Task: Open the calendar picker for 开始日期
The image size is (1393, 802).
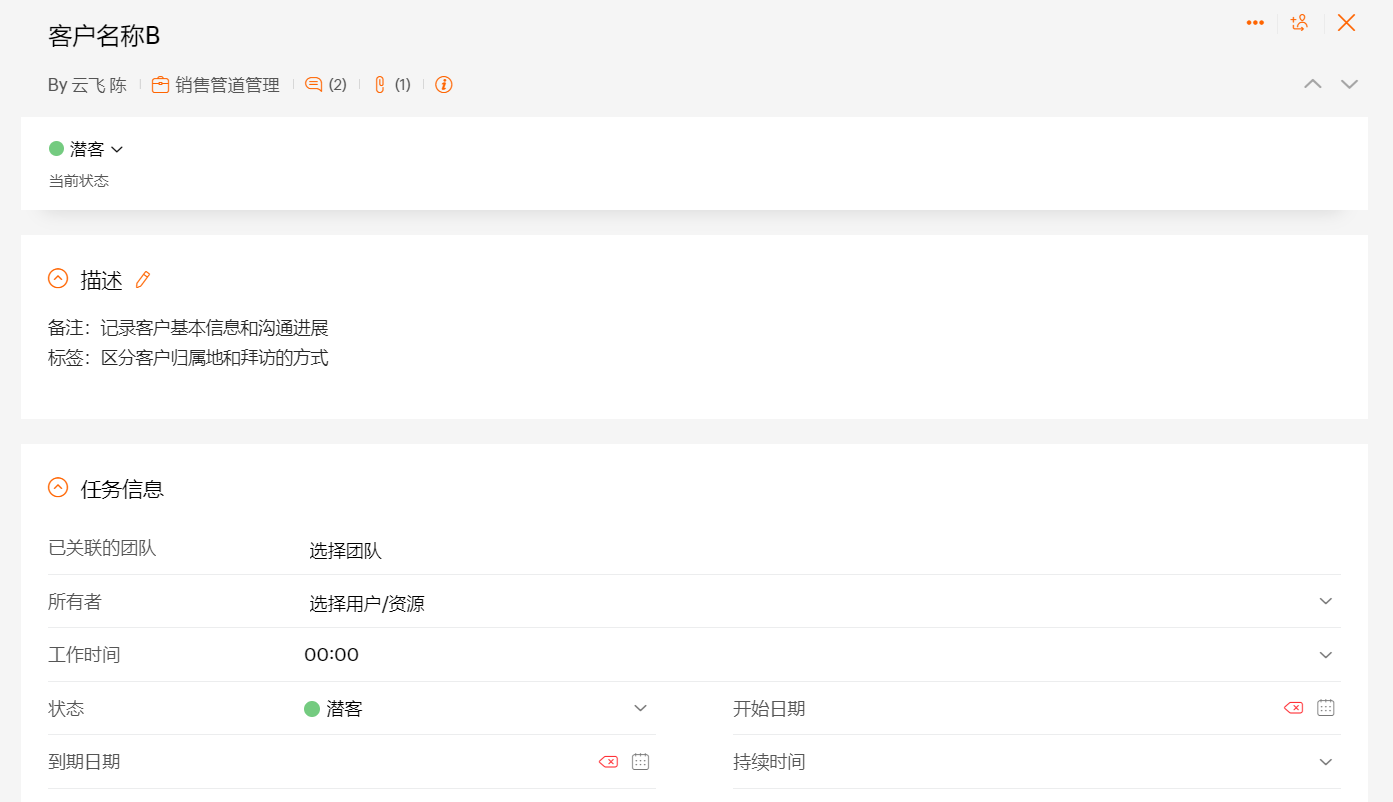Action: (1326, 707)
